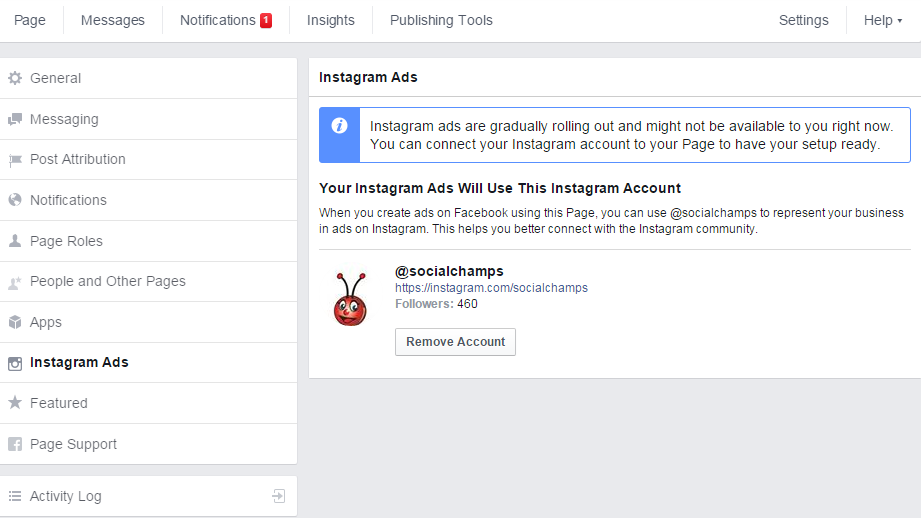Click the People and Other Pages icon
Viewport: 921px width, 518px height.
tap(15, 282)
